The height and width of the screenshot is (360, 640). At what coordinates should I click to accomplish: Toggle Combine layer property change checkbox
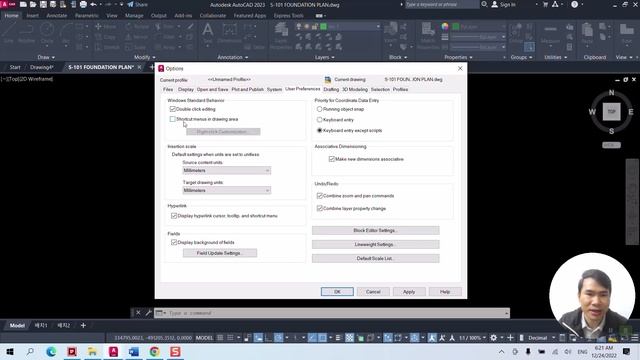320,208
